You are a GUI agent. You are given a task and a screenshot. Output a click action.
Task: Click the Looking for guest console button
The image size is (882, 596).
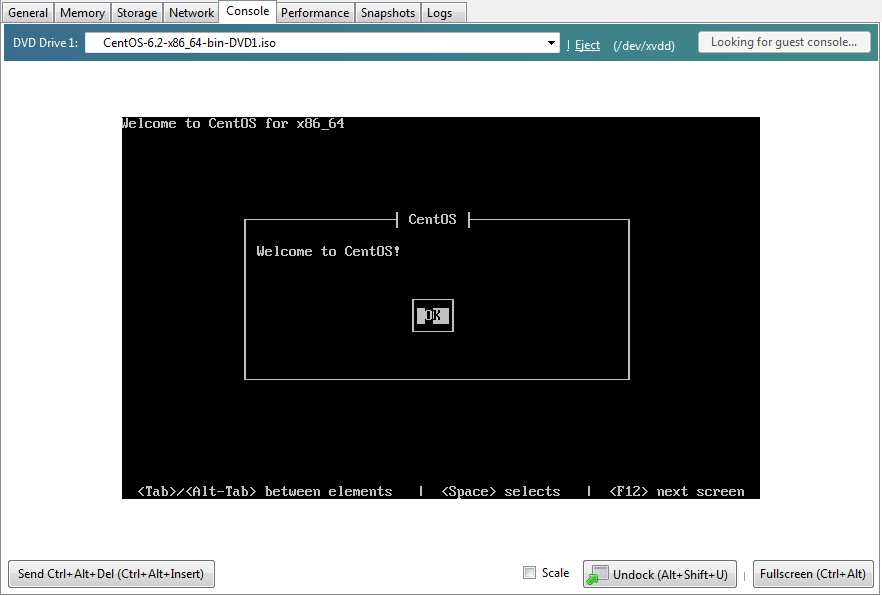click(784, 42)
